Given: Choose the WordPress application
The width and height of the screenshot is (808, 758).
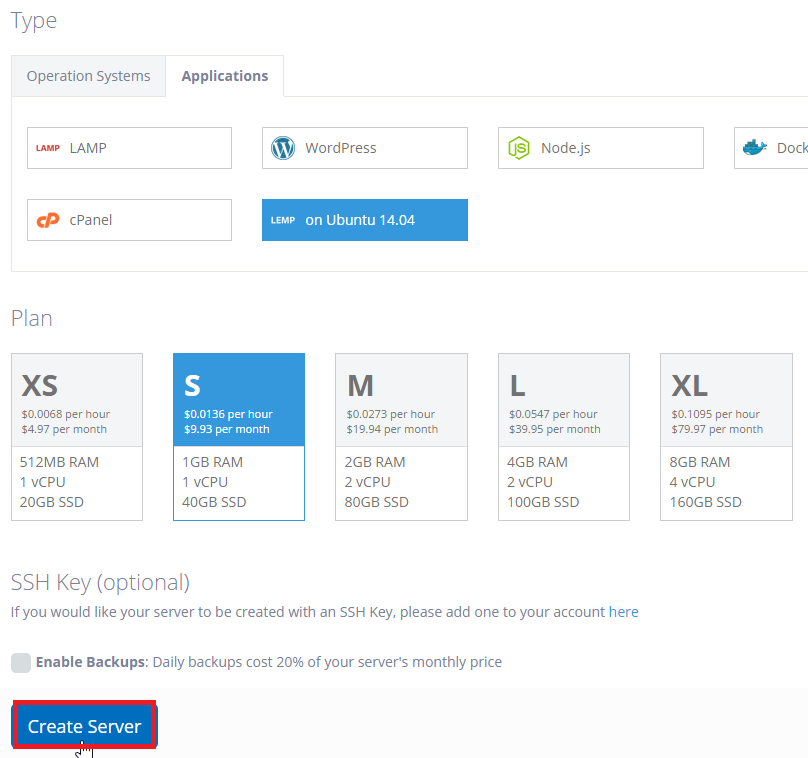Looking at the screenshot, I should coord(365,148).
